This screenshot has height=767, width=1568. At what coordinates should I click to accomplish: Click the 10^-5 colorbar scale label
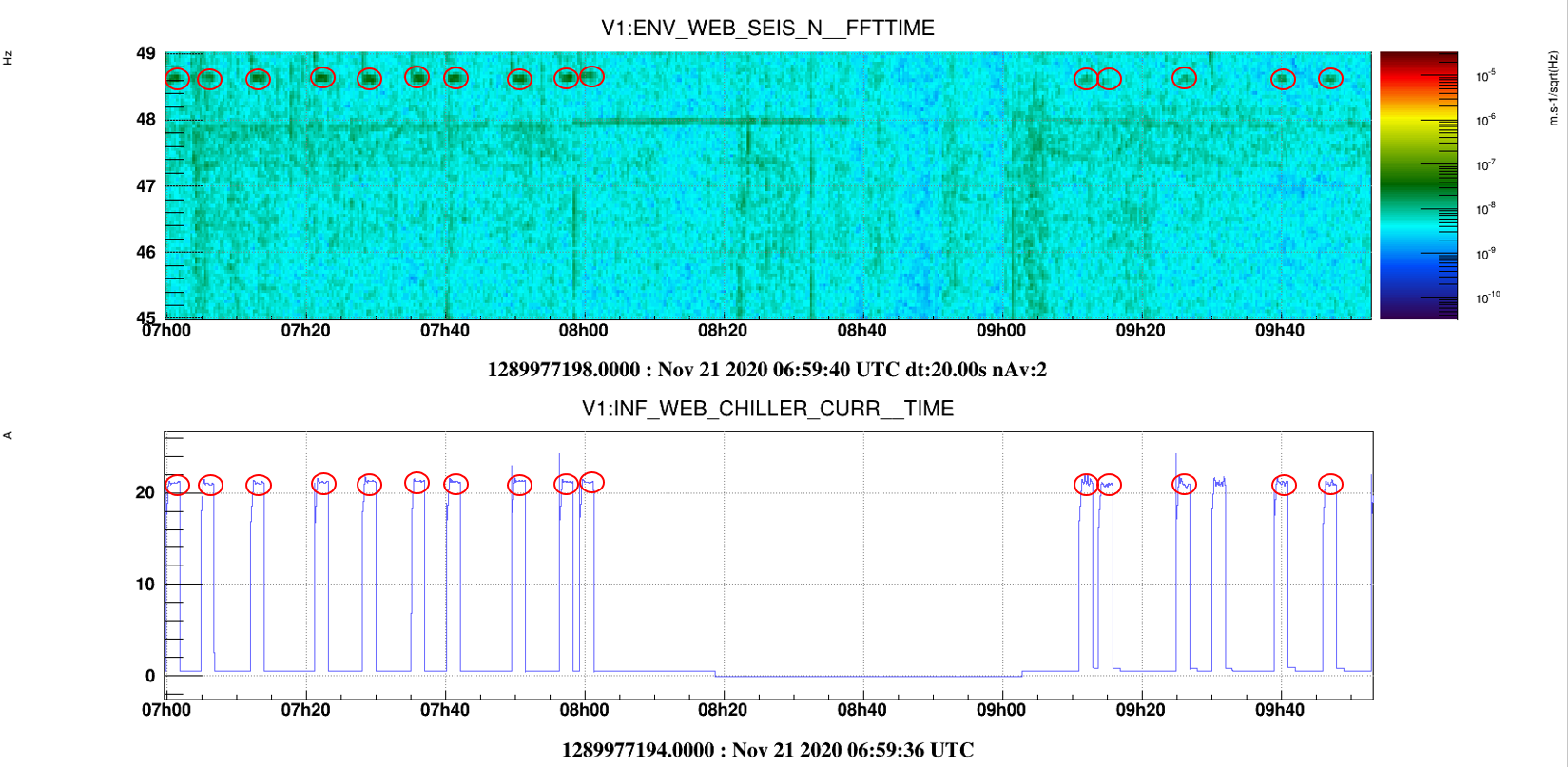click(1485, 76)
